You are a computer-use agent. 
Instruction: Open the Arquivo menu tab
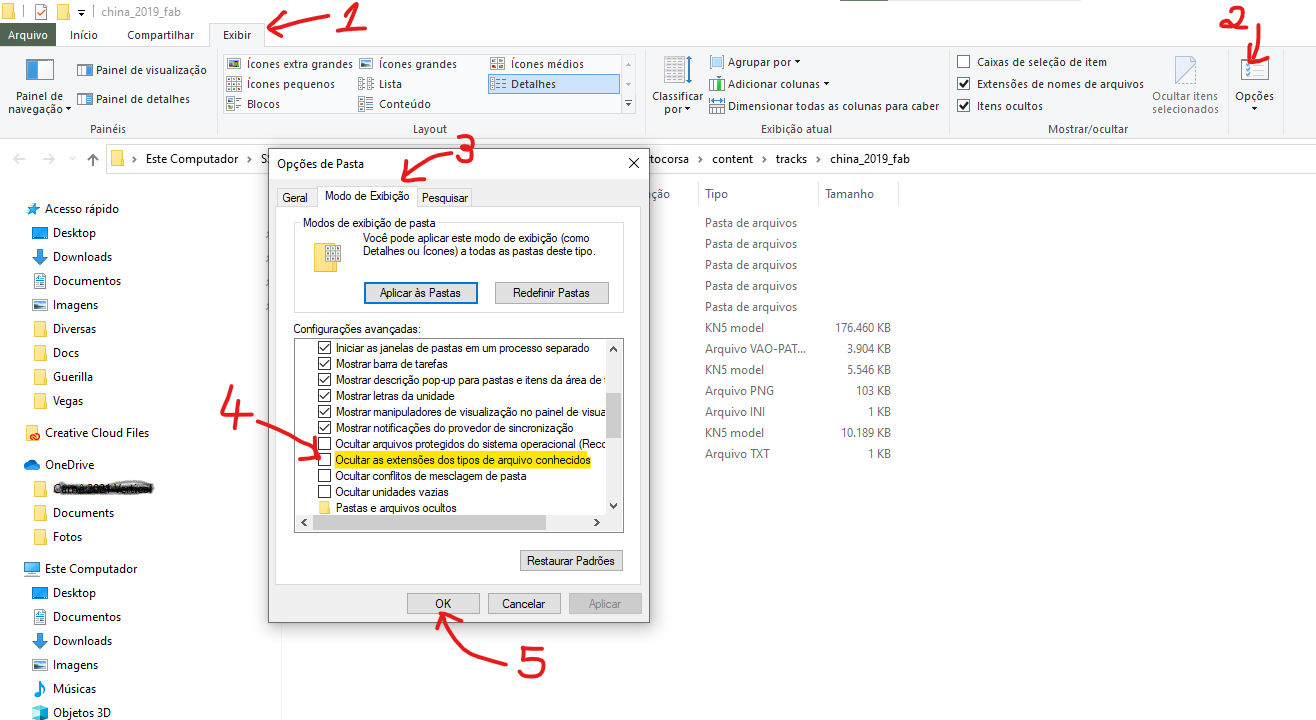pyautogui.click(x=28, y=35)
